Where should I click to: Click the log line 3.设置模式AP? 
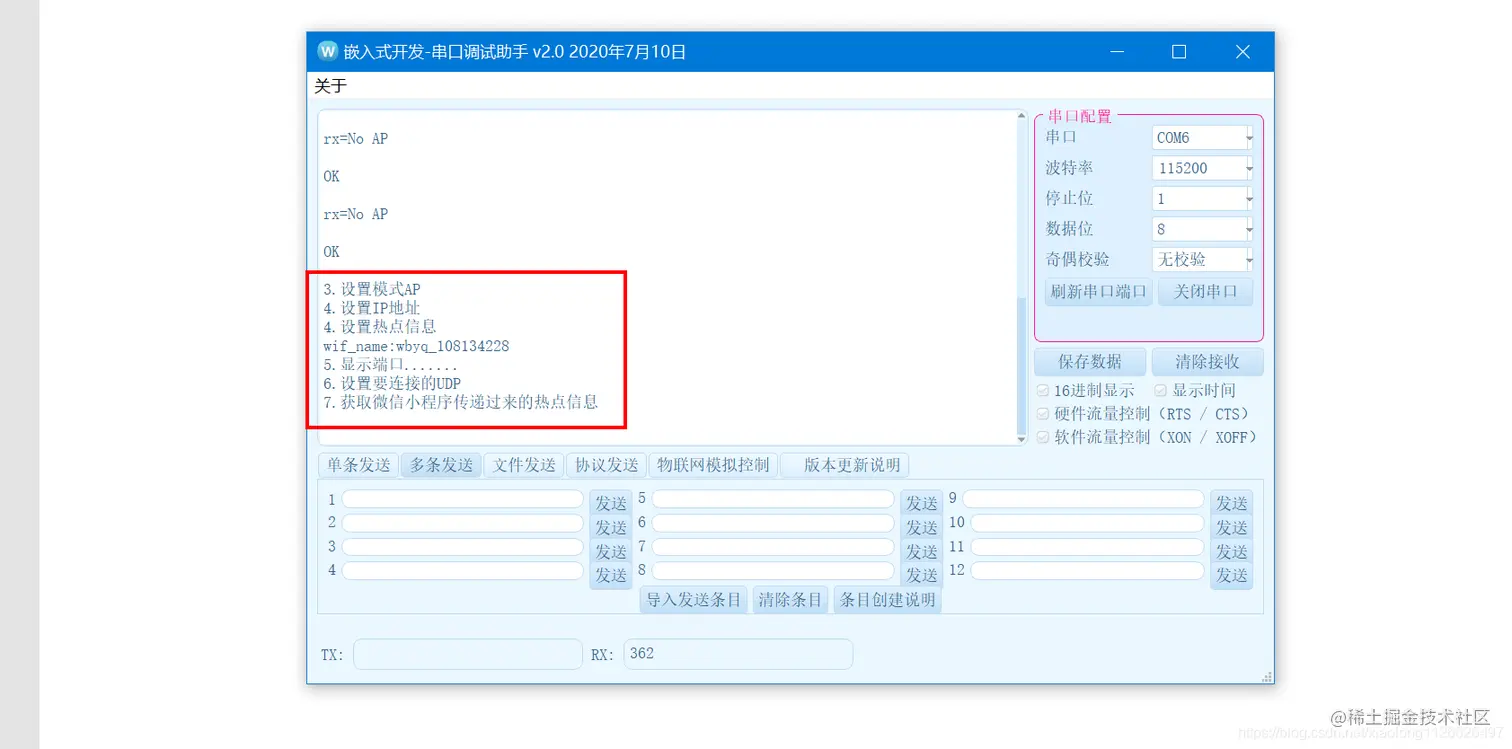(x=372, y=289)
